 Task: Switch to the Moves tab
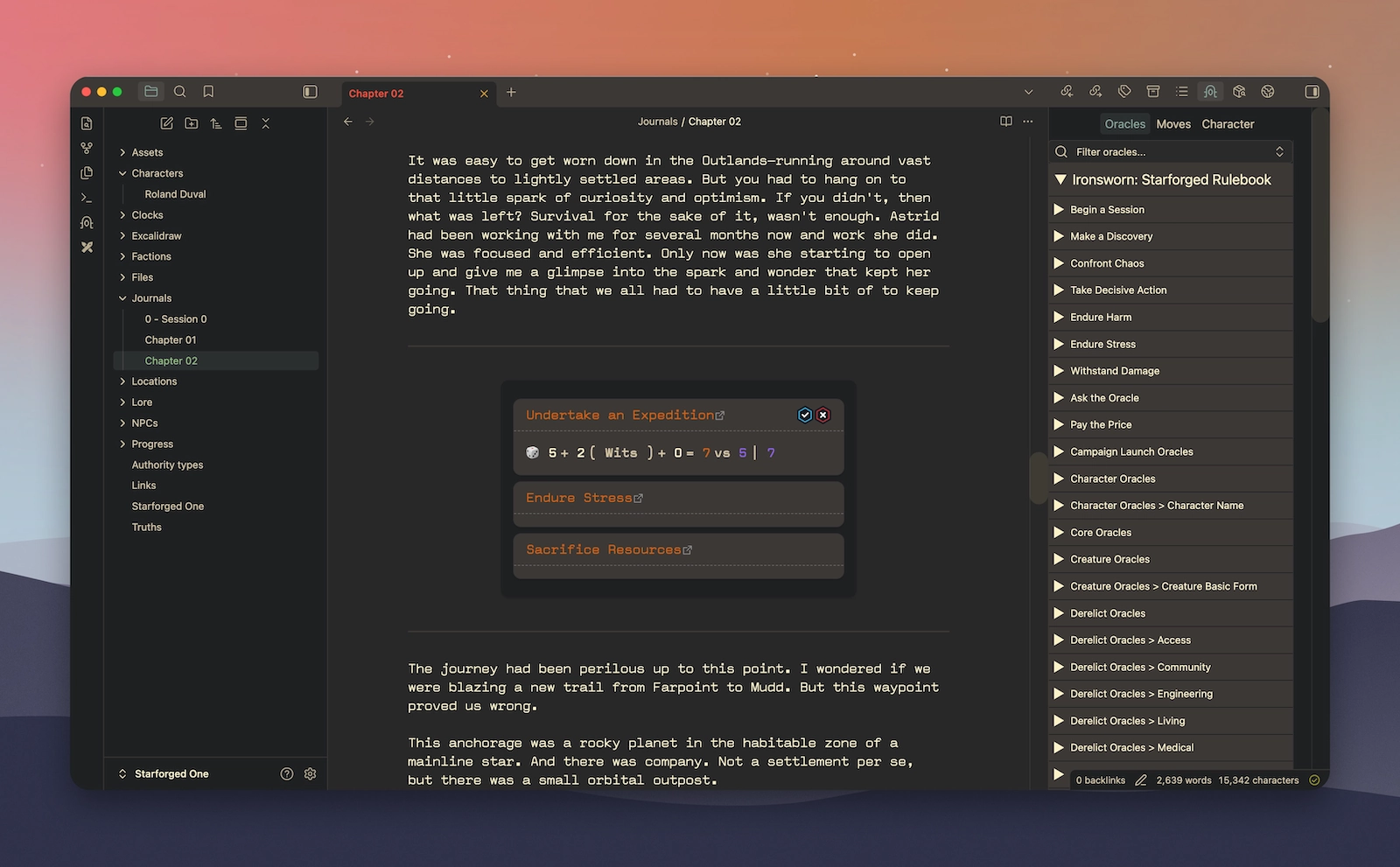[1173, 123]
